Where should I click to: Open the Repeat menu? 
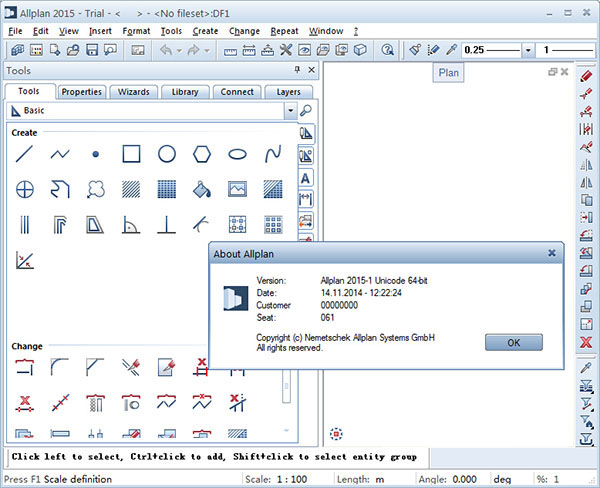point(284,31)
